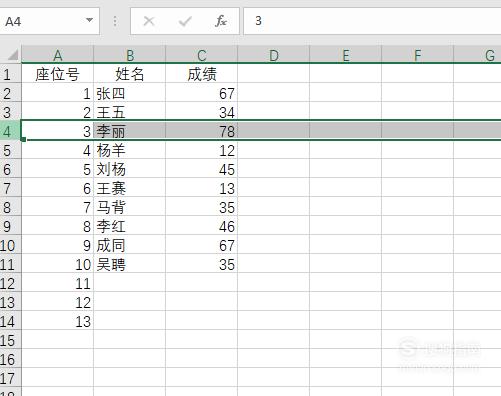501x396 pixels.
Task: Select row 4 header
Action: tap(10, 131)
